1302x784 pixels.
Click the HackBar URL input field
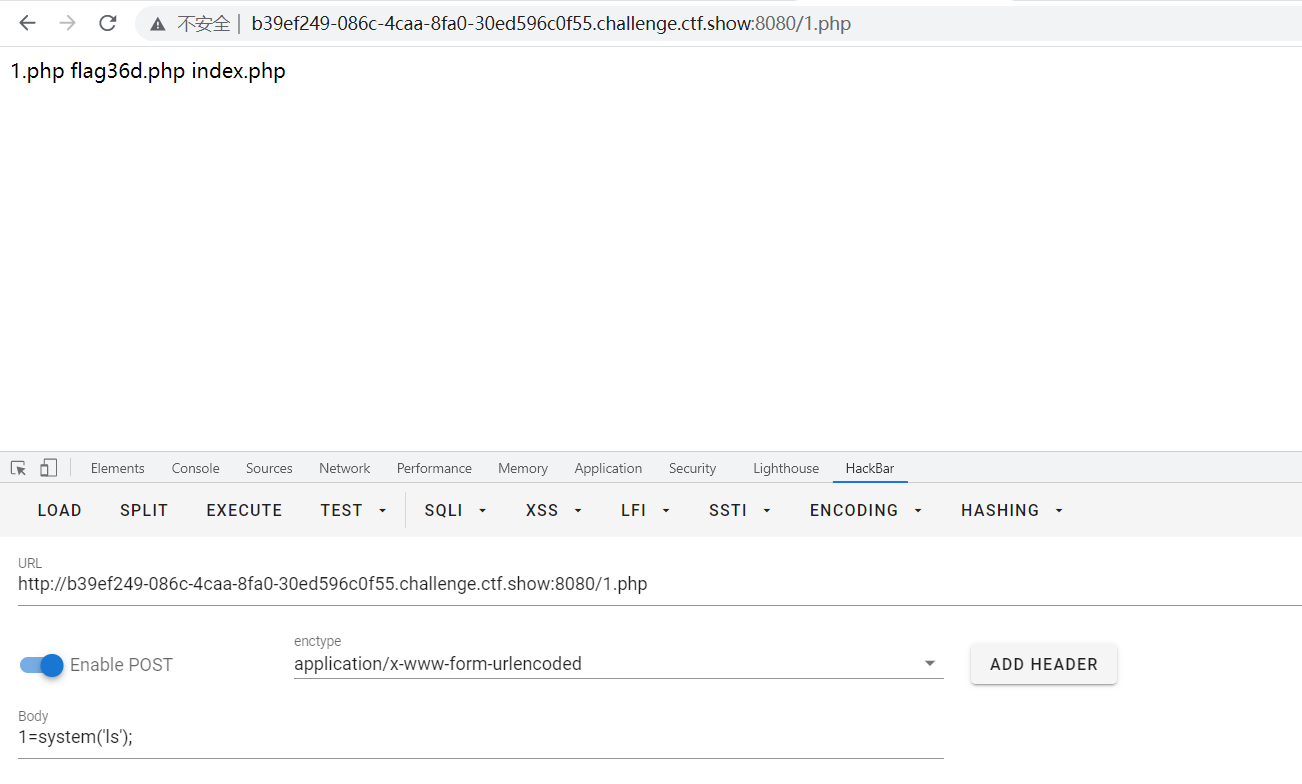coord(660,584)
